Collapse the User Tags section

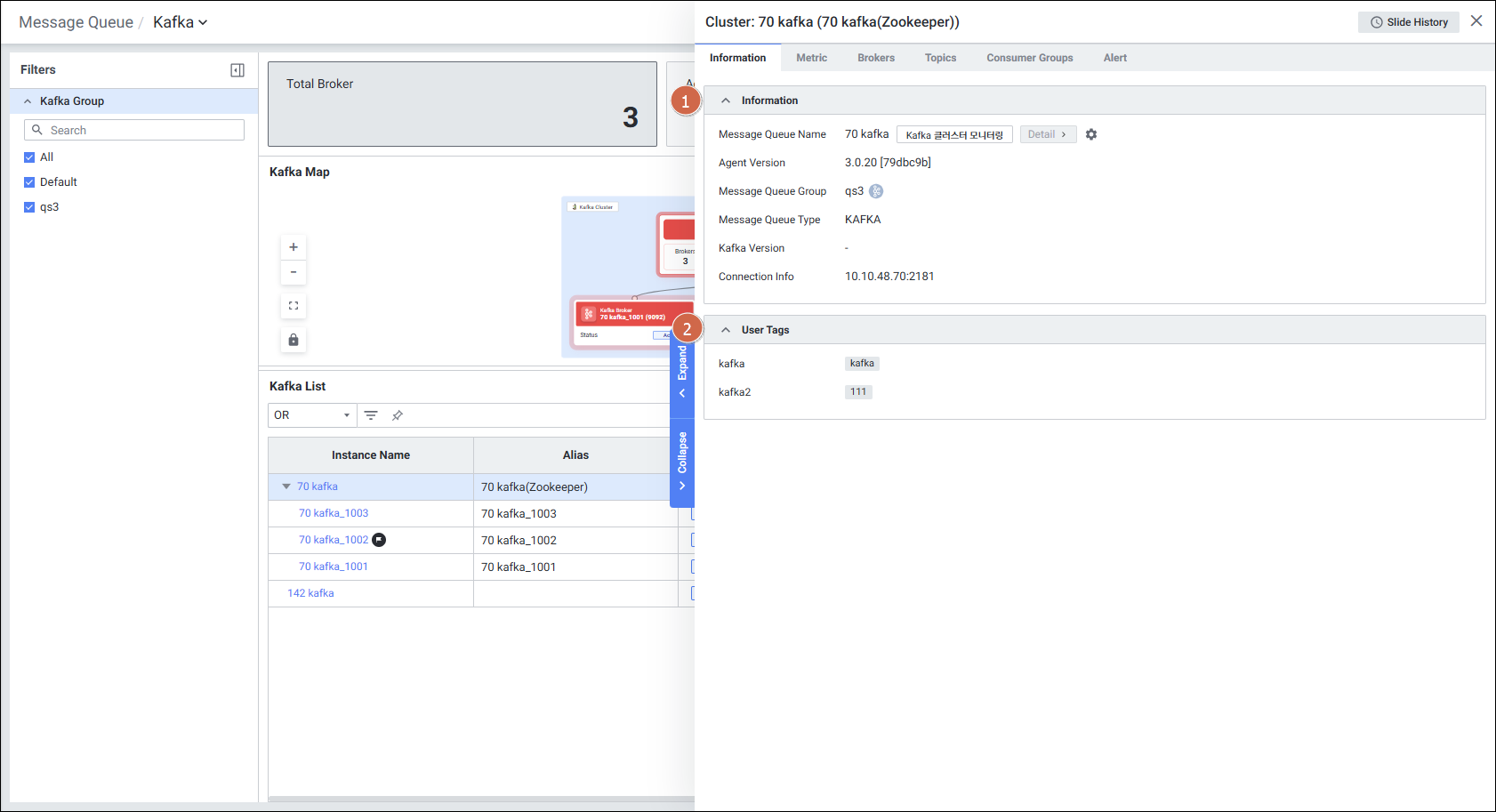click(x=726, y=330)
